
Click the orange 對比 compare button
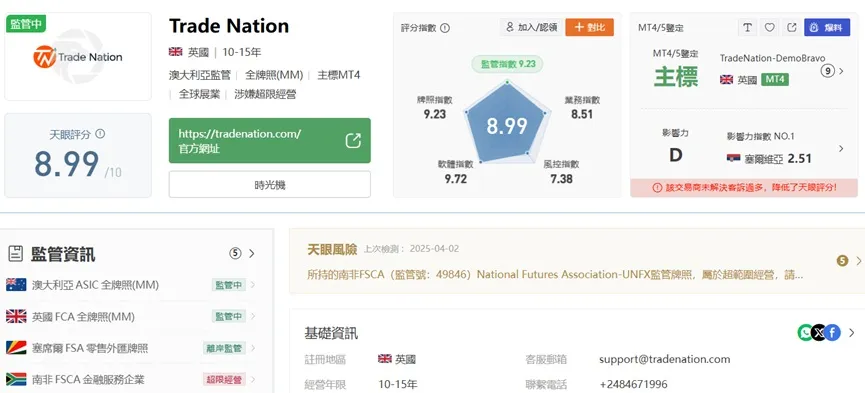click(589, 27)
